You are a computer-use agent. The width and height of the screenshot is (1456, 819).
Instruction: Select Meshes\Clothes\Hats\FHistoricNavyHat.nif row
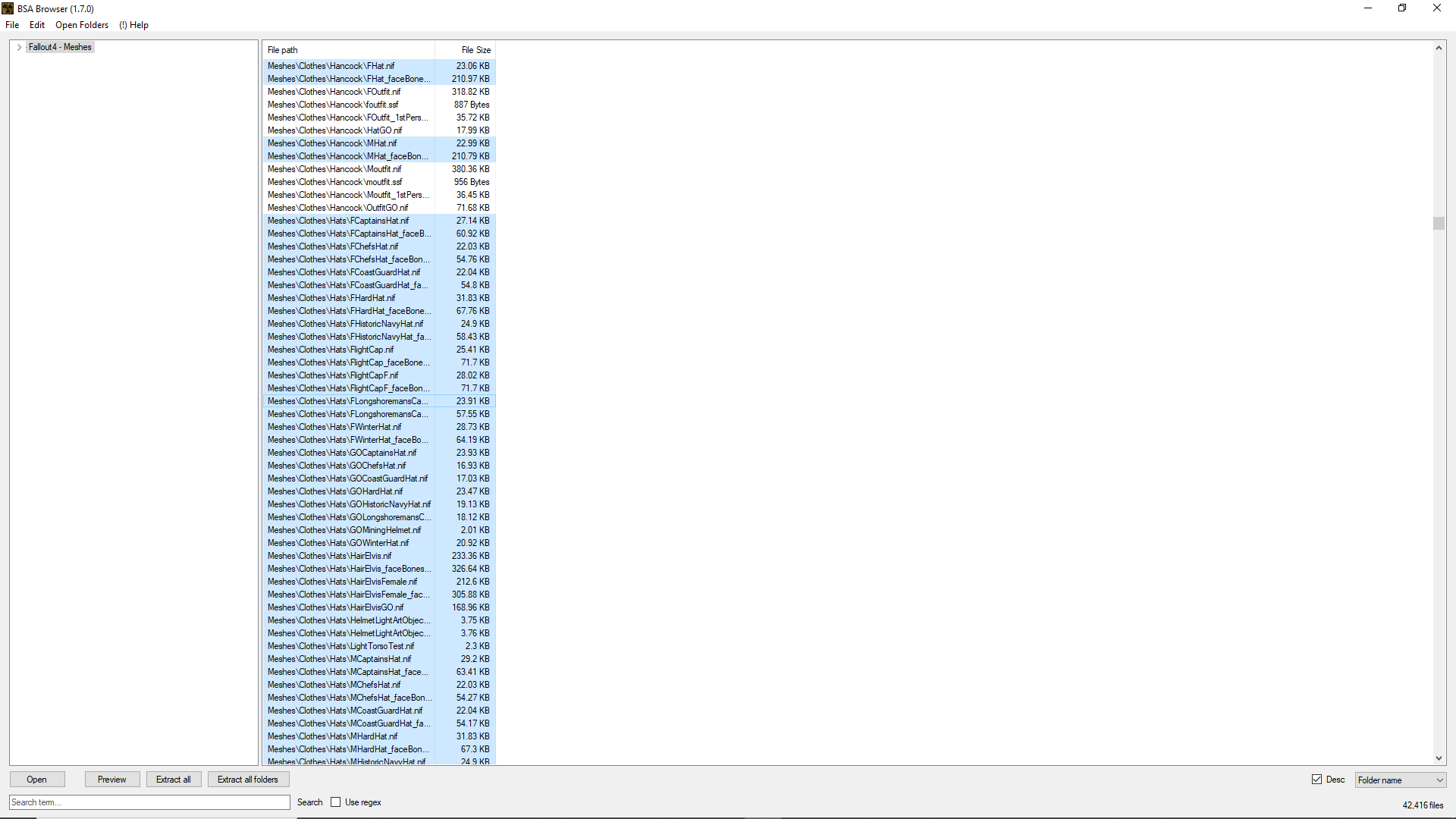pyautogui.click(x=379, y=324)
